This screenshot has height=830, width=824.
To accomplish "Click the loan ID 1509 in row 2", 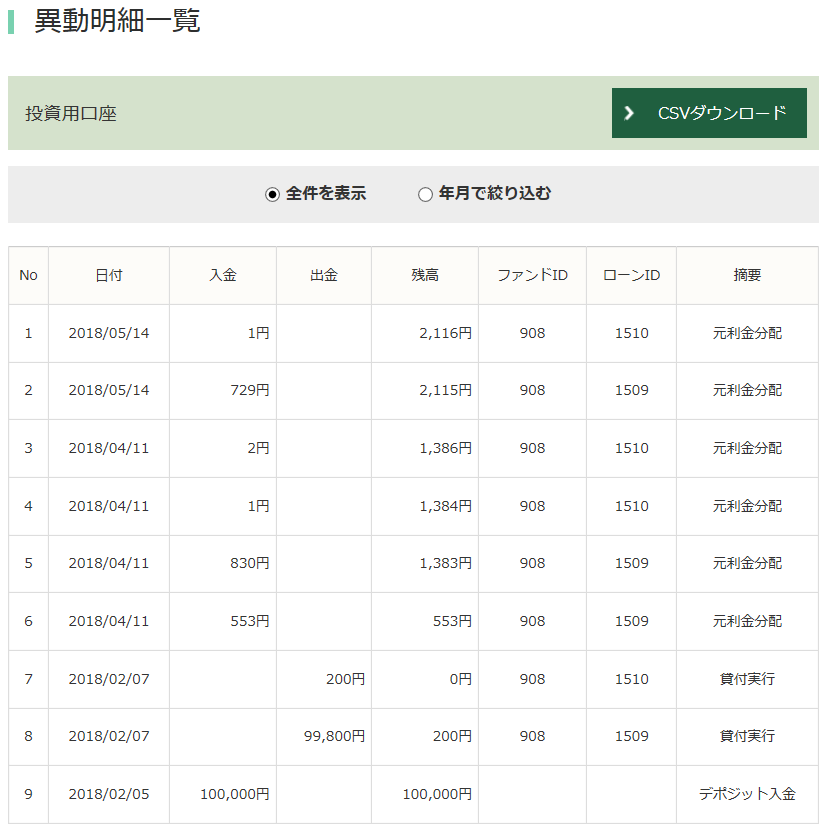I will 631,390.
